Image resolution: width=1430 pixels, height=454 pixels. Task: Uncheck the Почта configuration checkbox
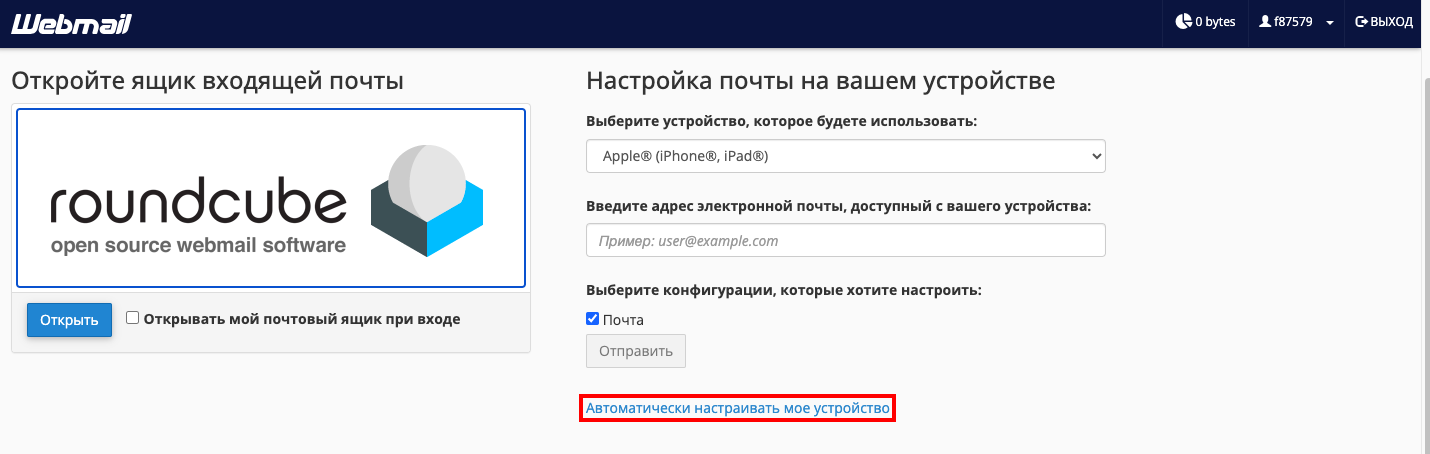tap(592, 319)
